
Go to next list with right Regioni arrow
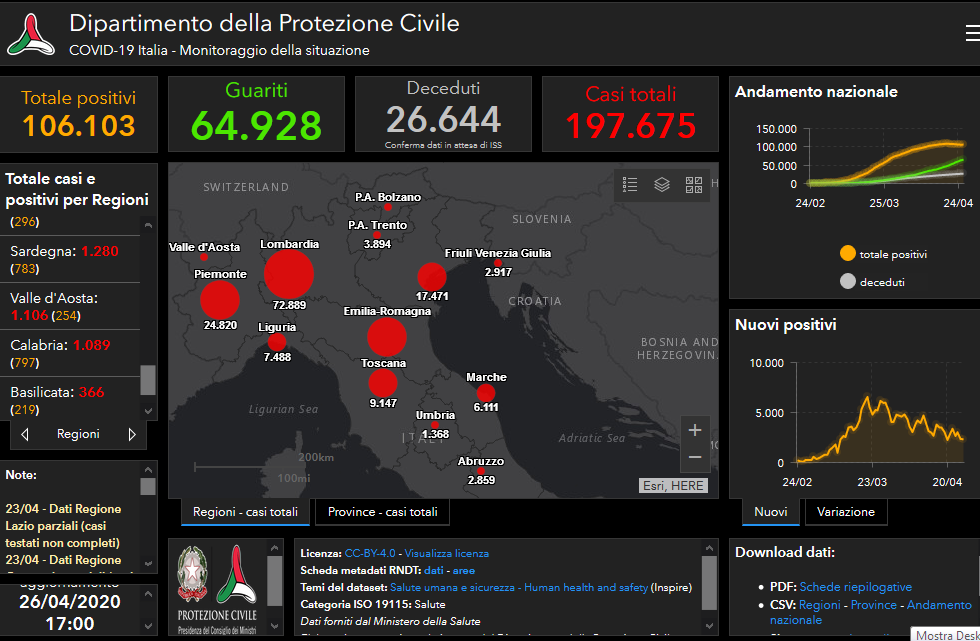[x=131, y=434]
